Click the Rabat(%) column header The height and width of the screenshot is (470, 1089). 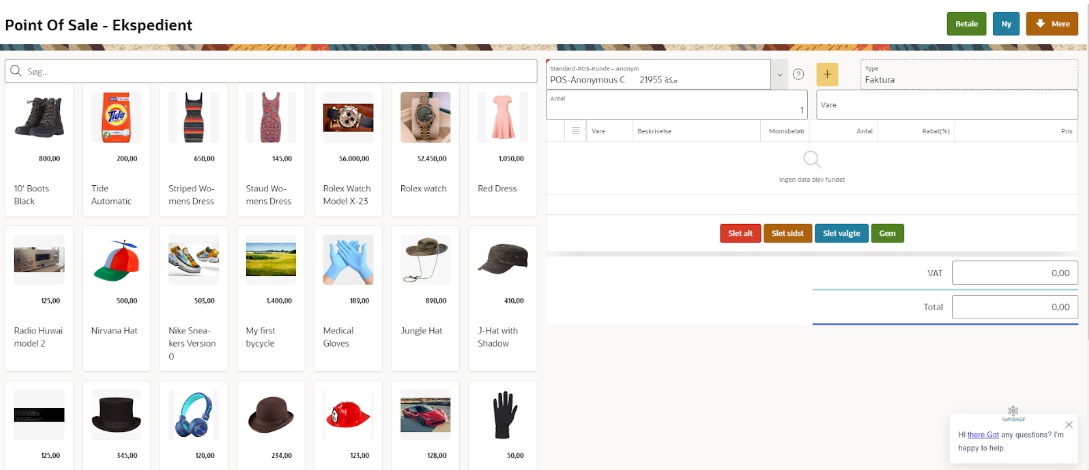(x=935, y=131)
